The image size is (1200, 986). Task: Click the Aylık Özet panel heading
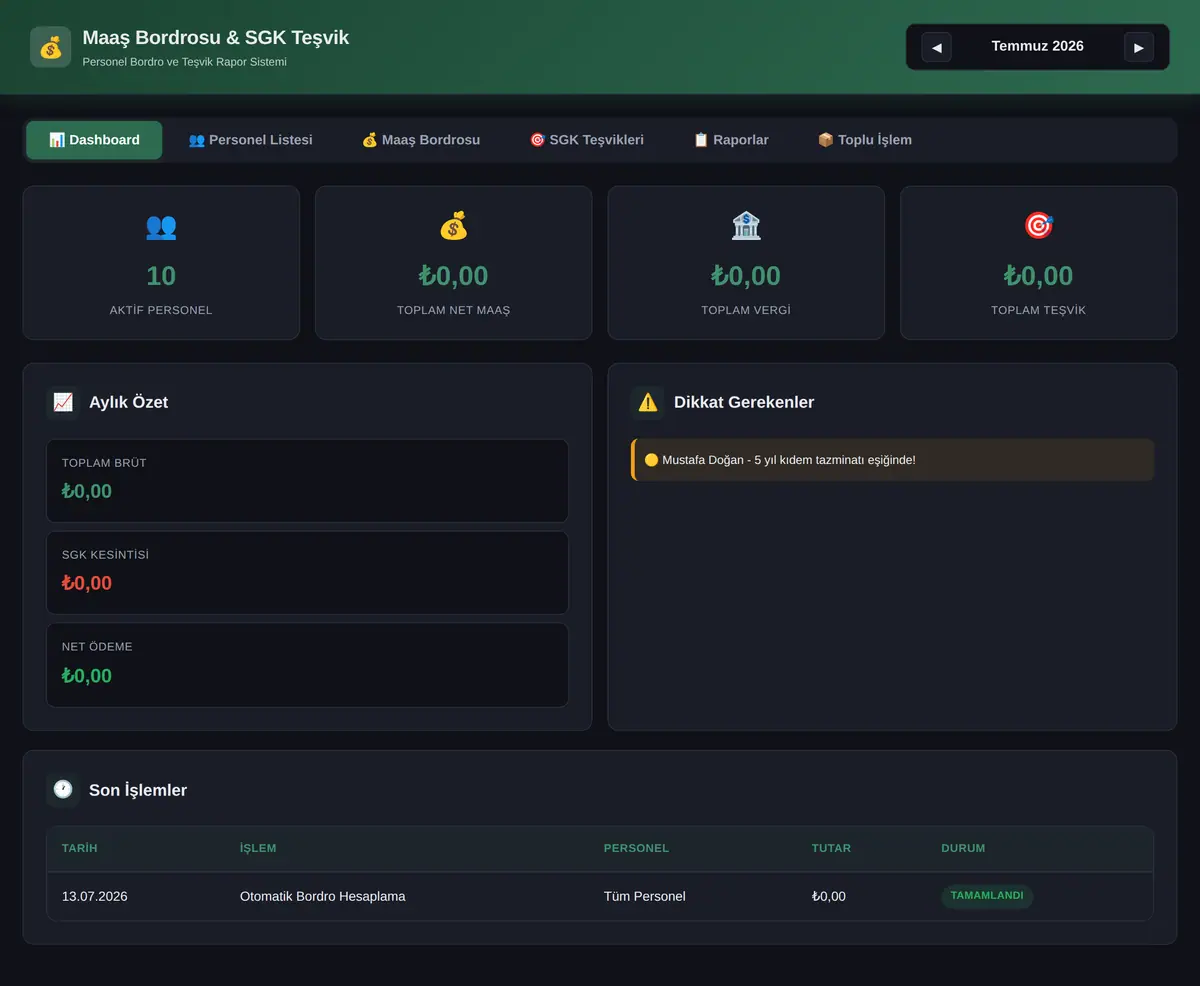pos(128,402)
